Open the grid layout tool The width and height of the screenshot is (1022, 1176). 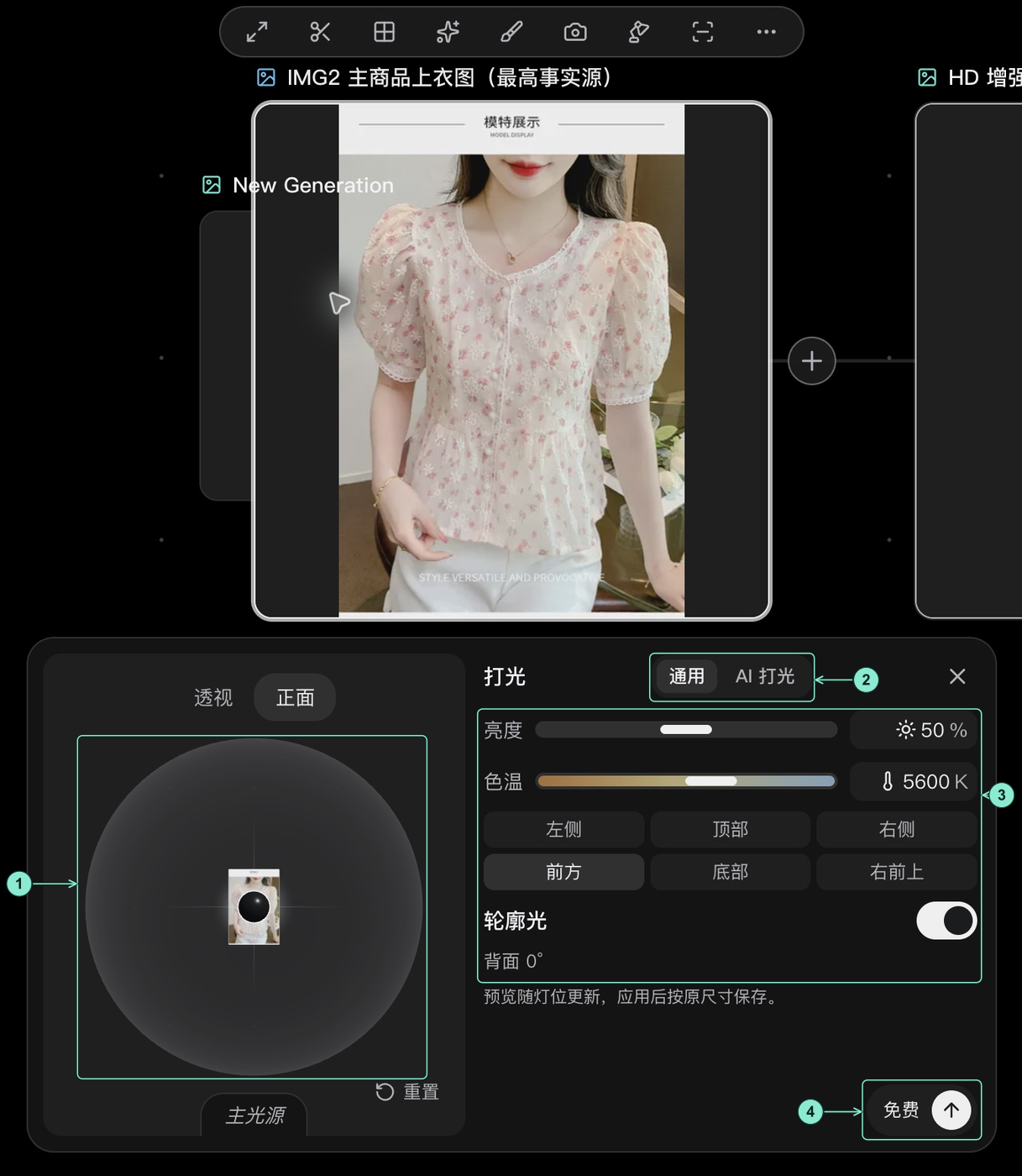coord(384,32)
